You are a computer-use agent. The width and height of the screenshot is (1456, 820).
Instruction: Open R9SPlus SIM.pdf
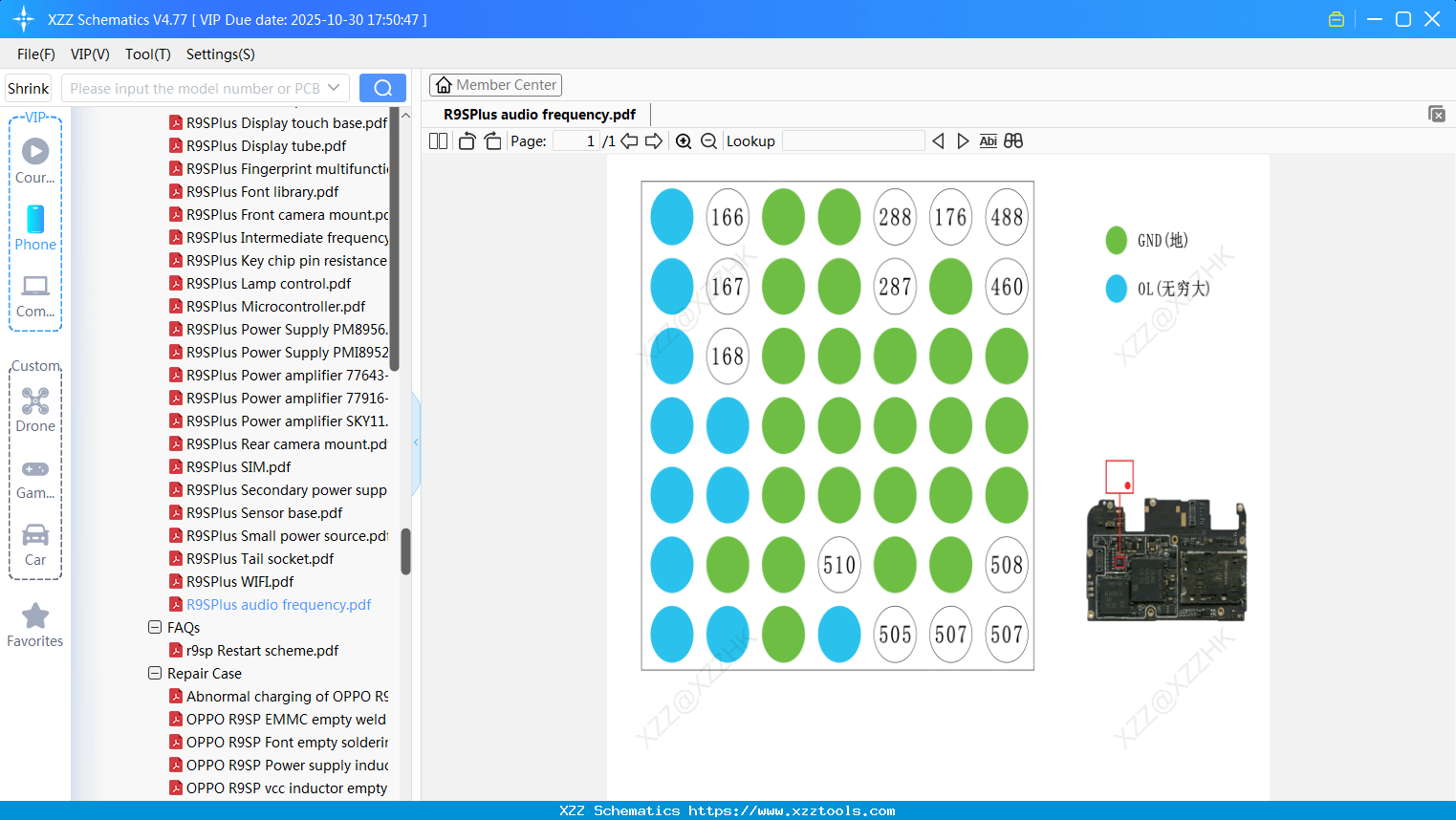(229, 467)
